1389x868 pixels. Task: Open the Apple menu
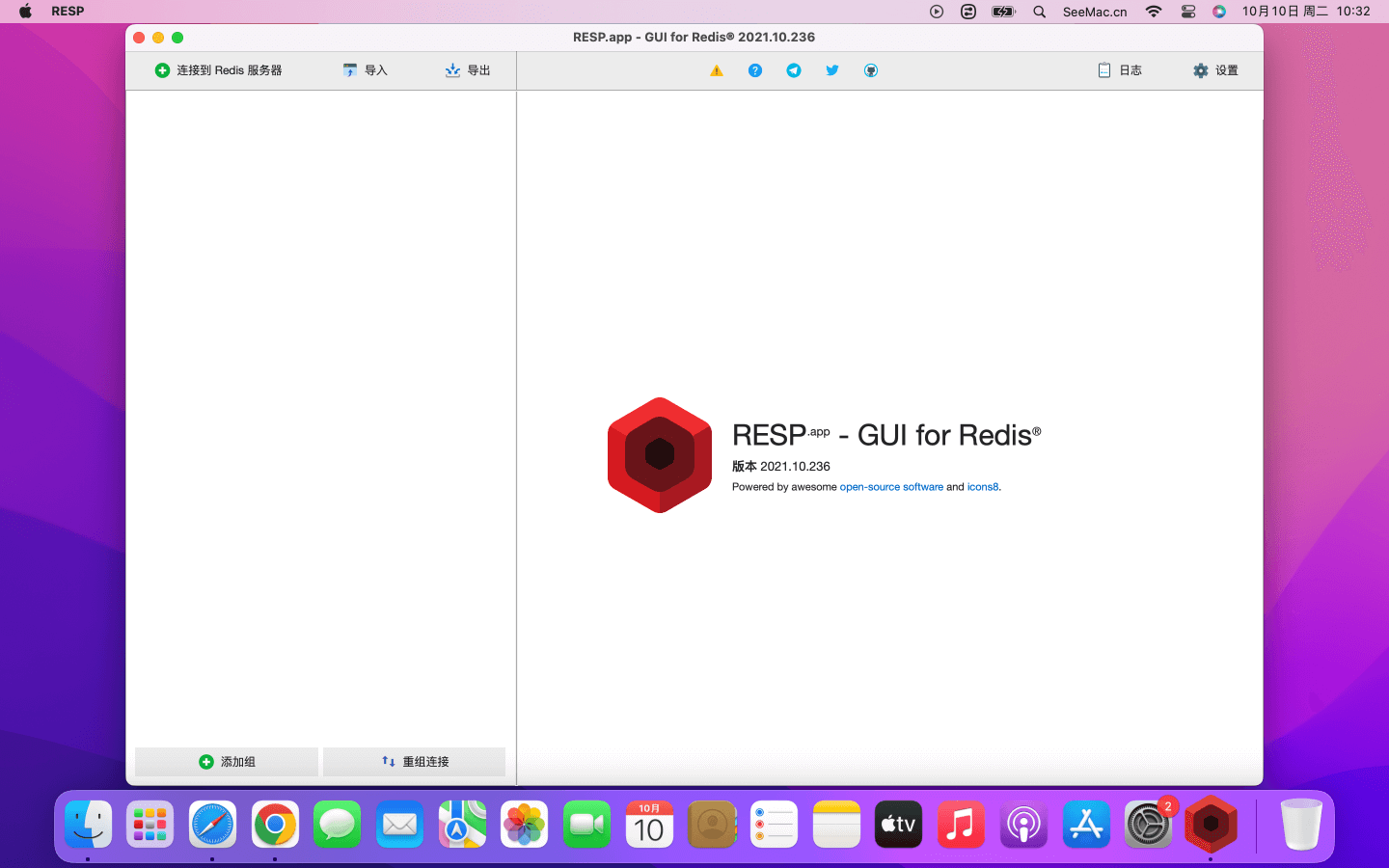coord(25,12)
